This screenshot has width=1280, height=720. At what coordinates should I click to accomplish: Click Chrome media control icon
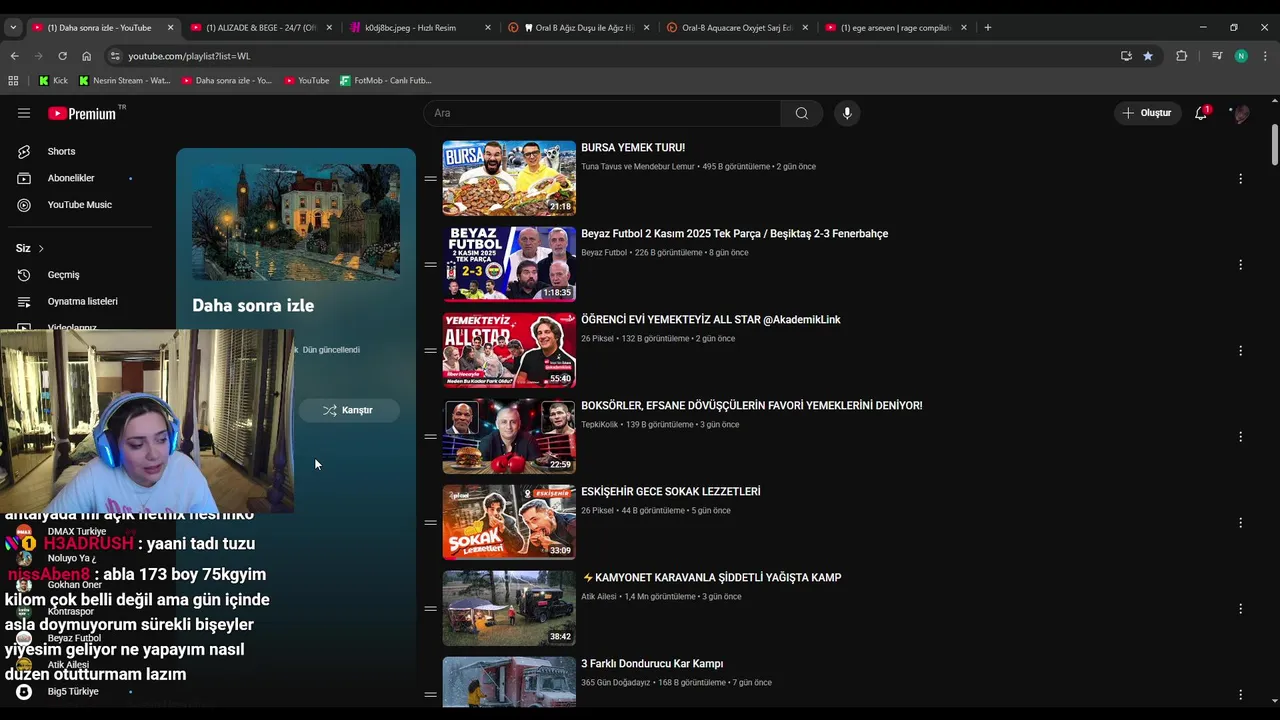click(1216, 56)
